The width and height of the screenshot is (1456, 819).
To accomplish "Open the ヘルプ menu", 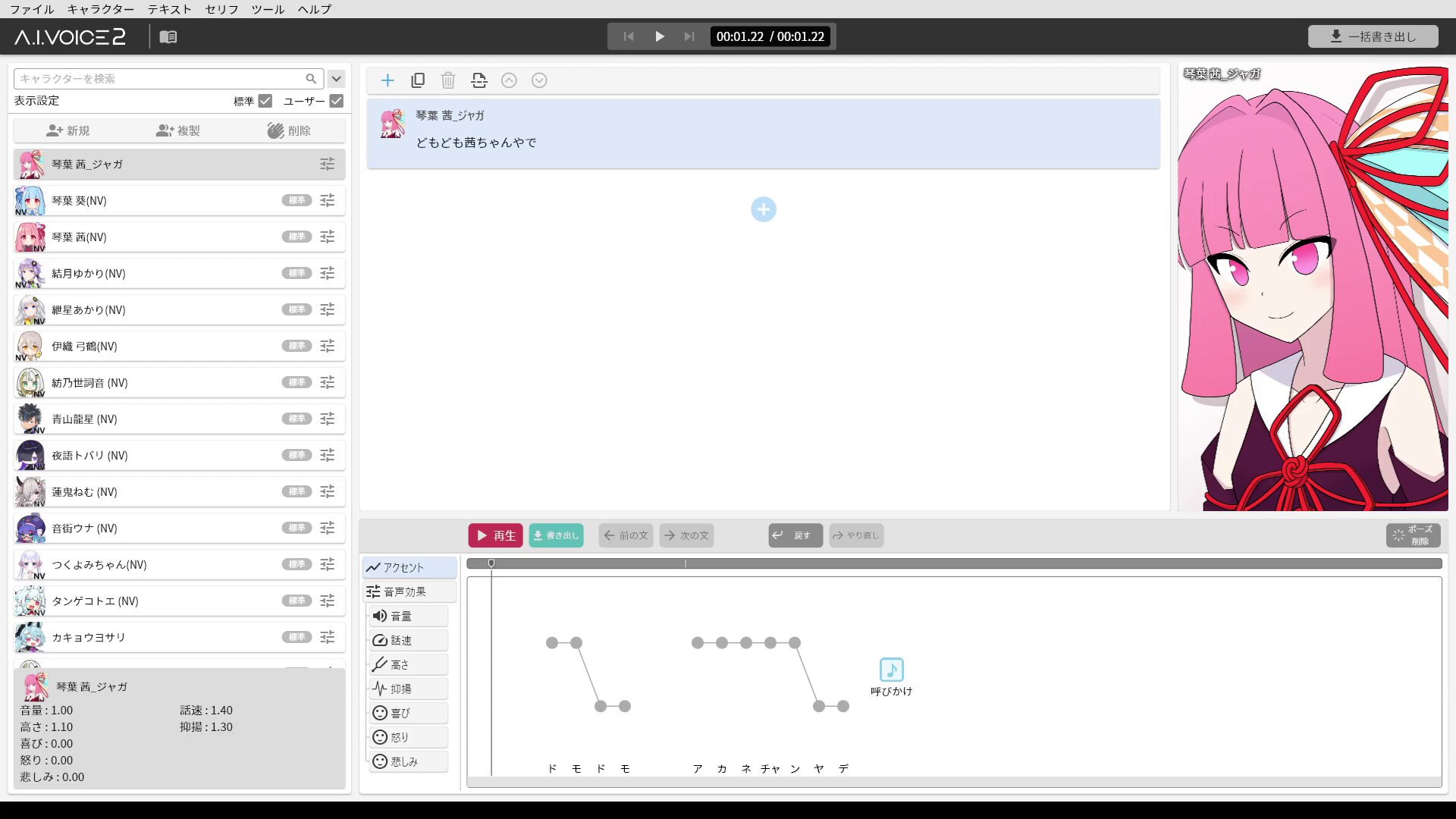I will point(315,9).
